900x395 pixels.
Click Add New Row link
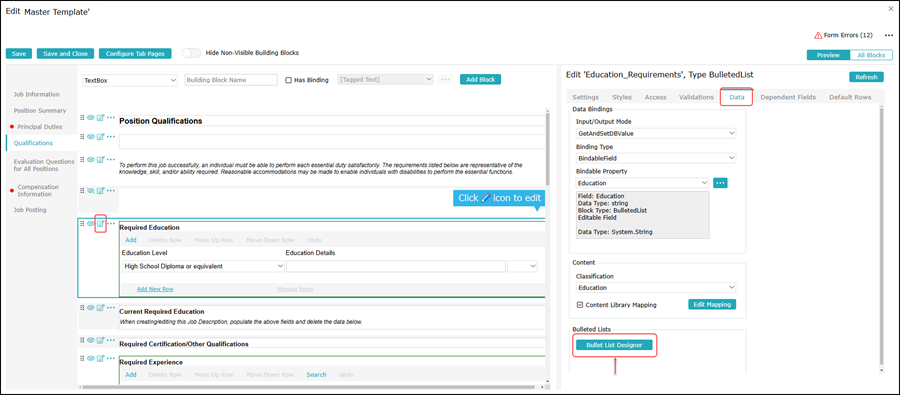[155, 289]
